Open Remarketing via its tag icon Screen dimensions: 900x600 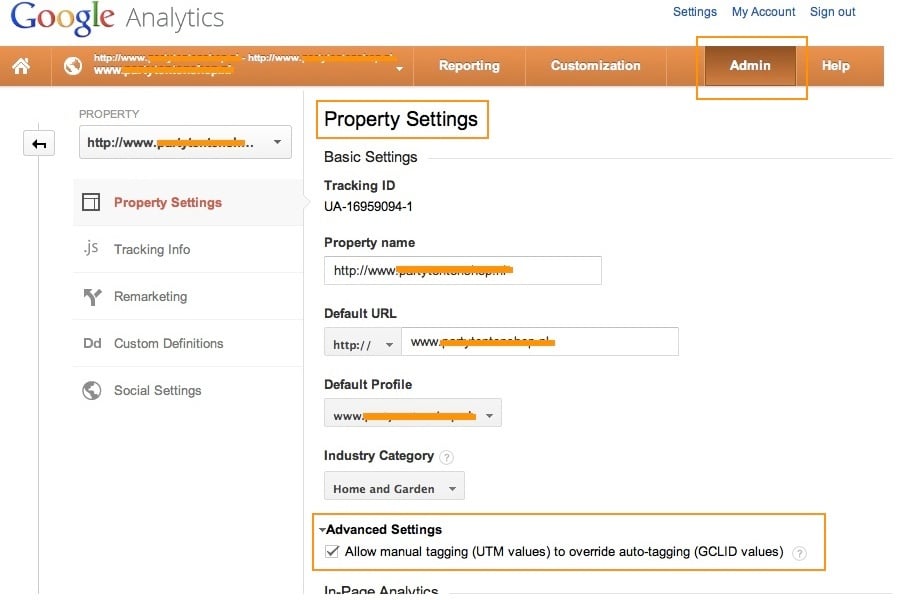pos(91,296)
